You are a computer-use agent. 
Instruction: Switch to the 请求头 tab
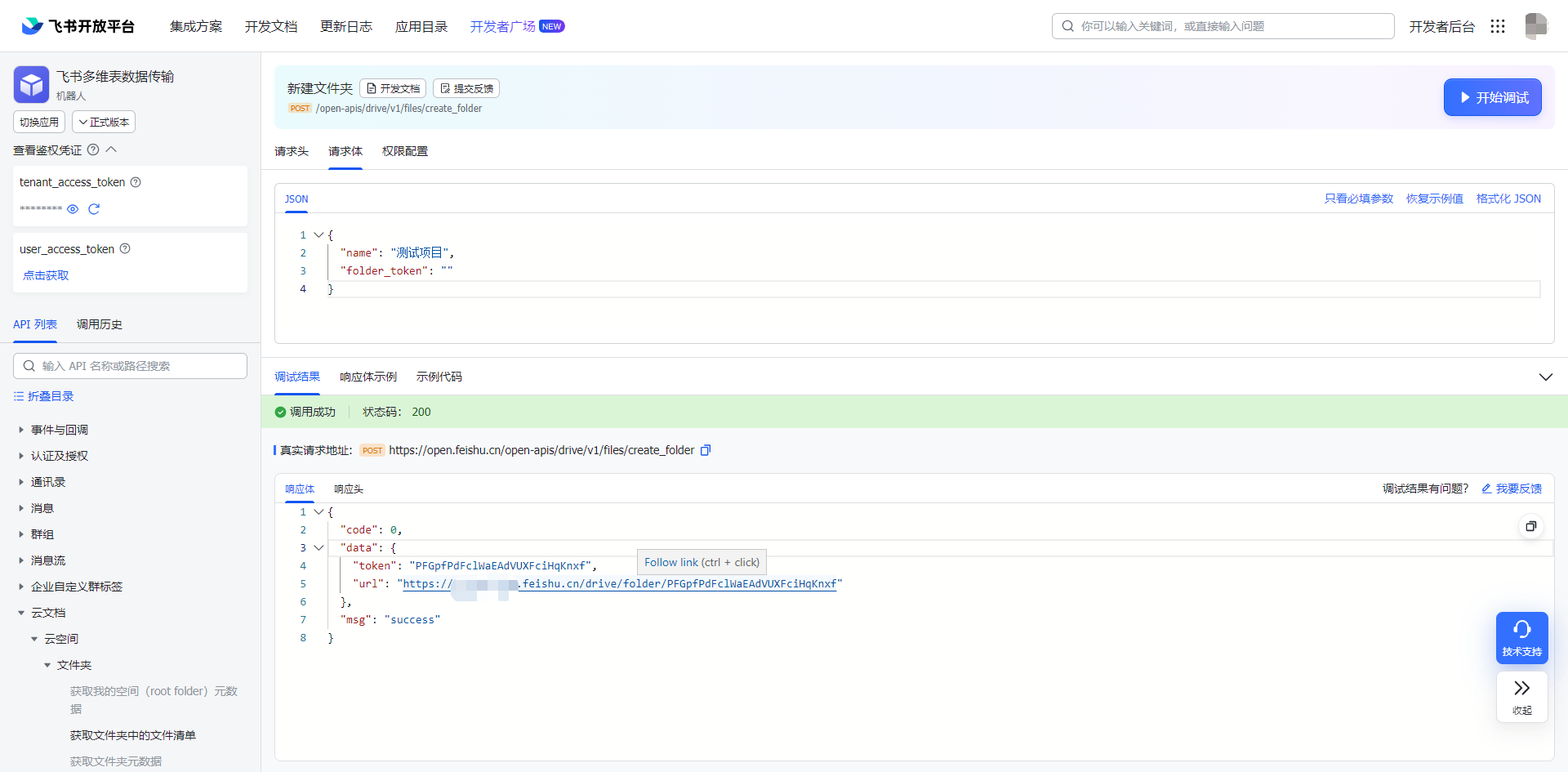pyautogui.click(x=292, y=151)
